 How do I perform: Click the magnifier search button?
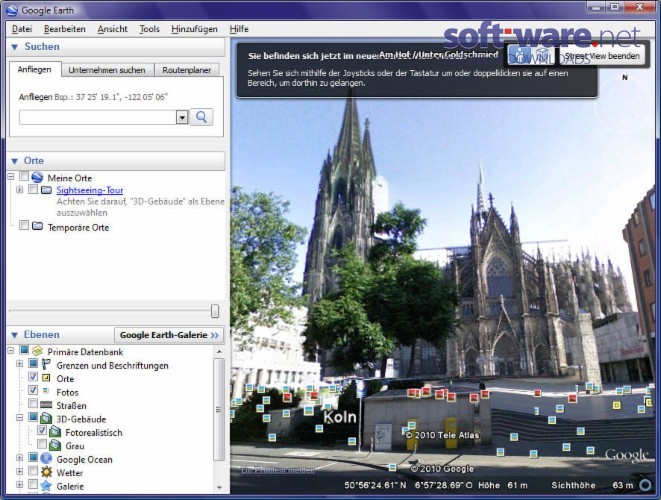[x=202, y=117]
